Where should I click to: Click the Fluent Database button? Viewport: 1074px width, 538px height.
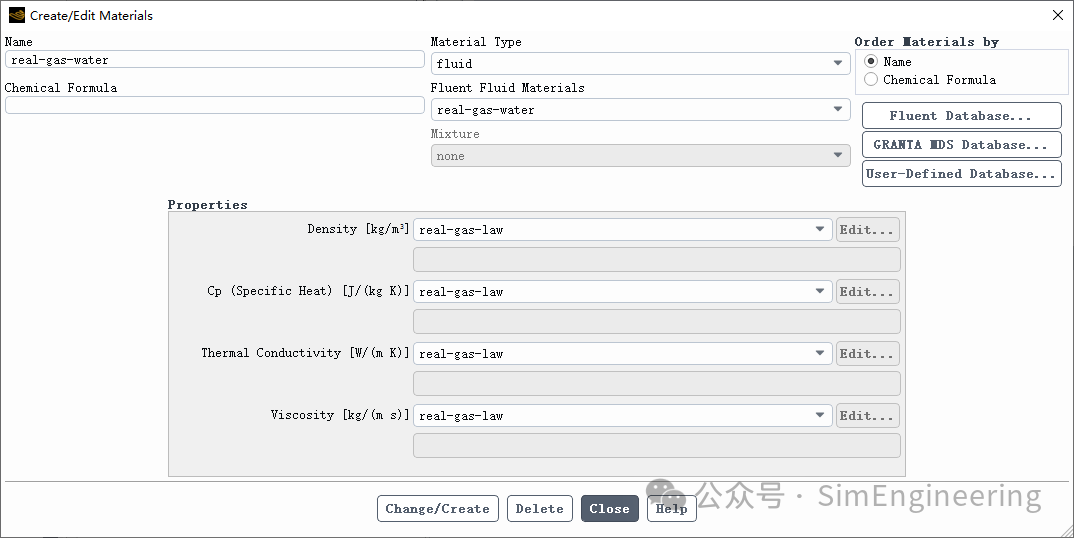click(x=962, y=116)
